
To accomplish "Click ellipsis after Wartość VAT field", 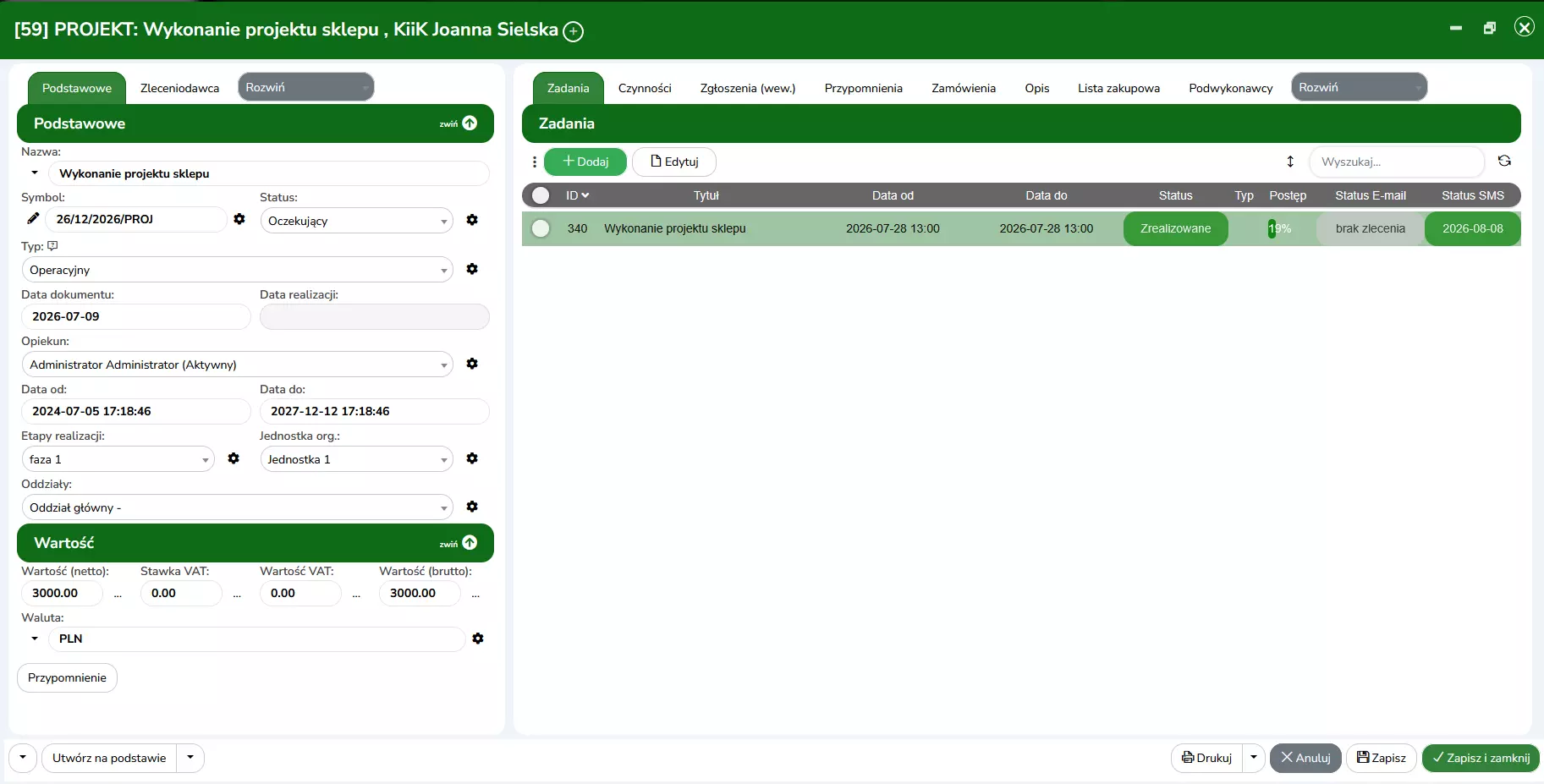I will [x=356, y=595].
